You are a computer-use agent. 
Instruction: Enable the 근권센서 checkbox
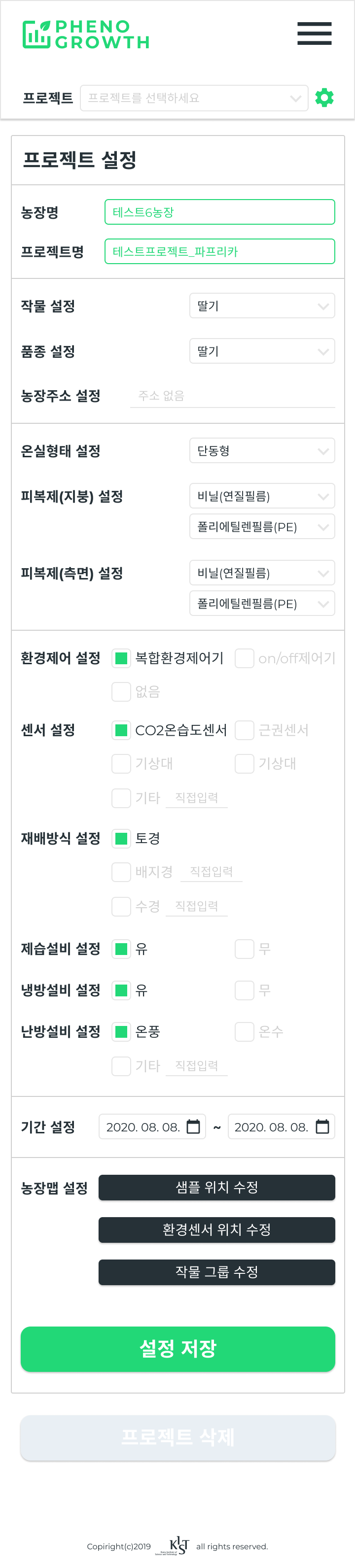click(x=244, y=730)
